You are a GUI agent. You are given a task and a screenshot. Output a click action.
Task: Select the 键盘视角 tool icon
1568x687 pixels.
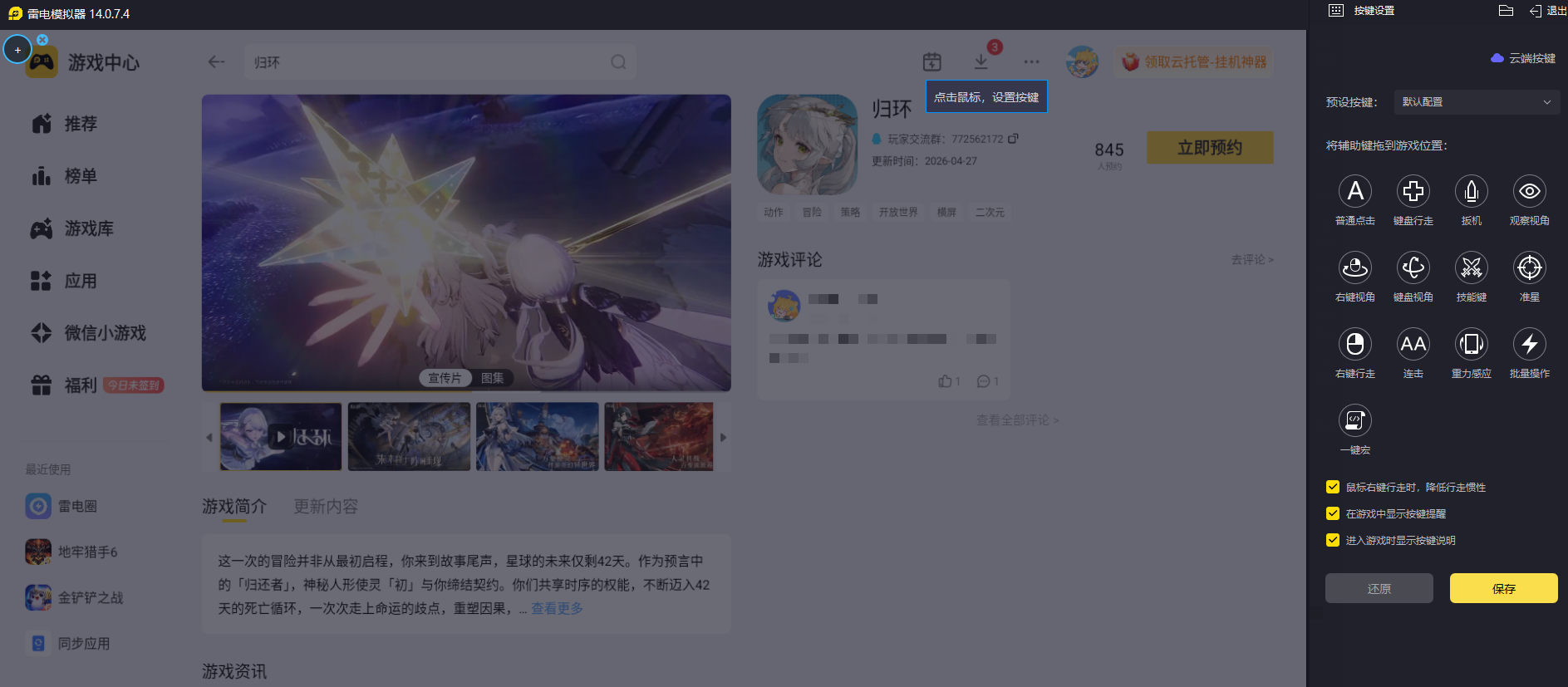1413,268
